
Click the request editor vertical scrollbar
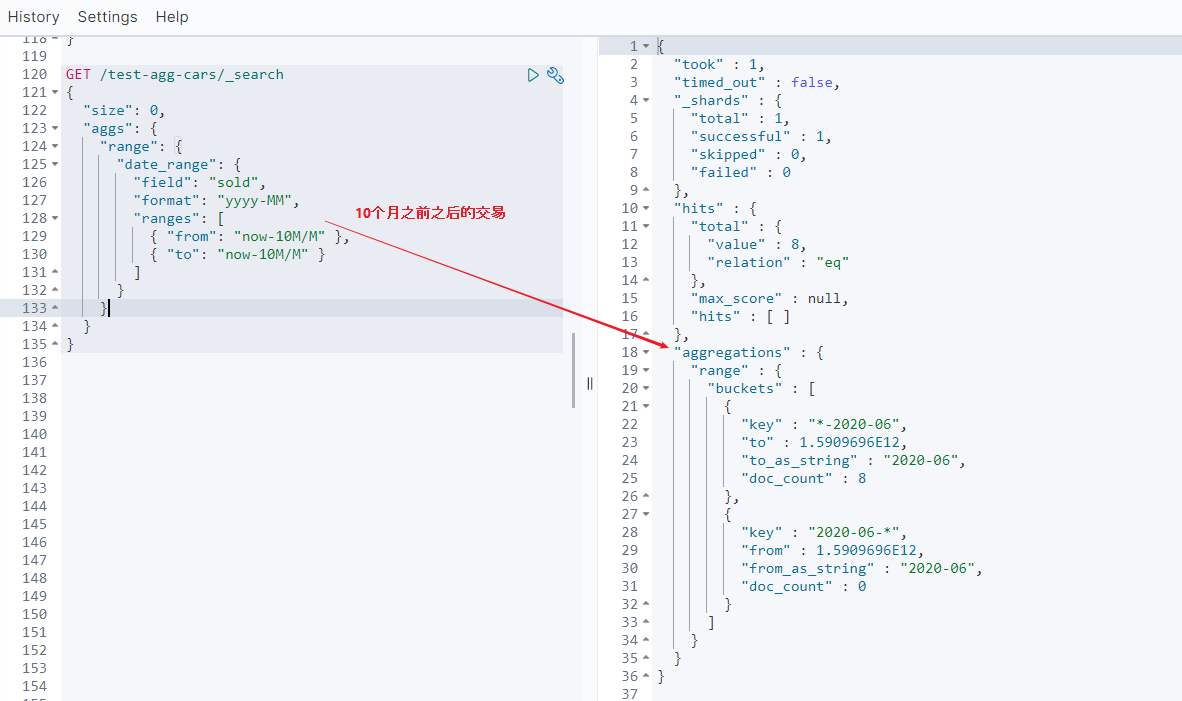[574, 370]
